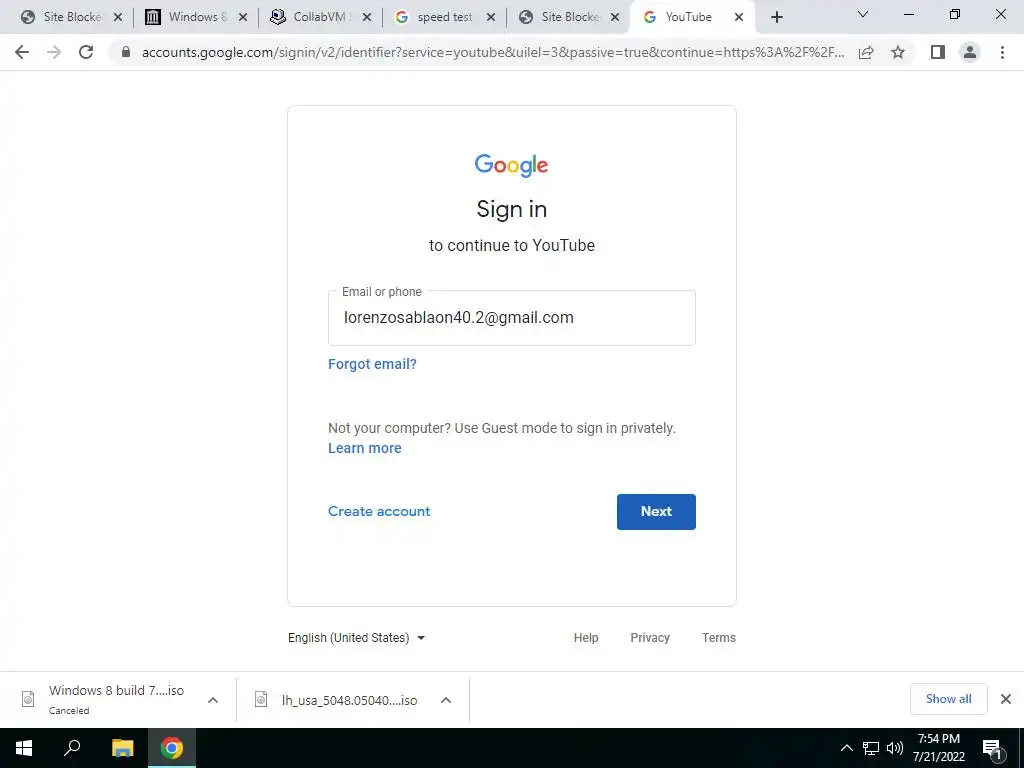Expand the language selector English (United States)
Image resolution: width=1024 pixels, height=768 pixels.
coord(357,637)
